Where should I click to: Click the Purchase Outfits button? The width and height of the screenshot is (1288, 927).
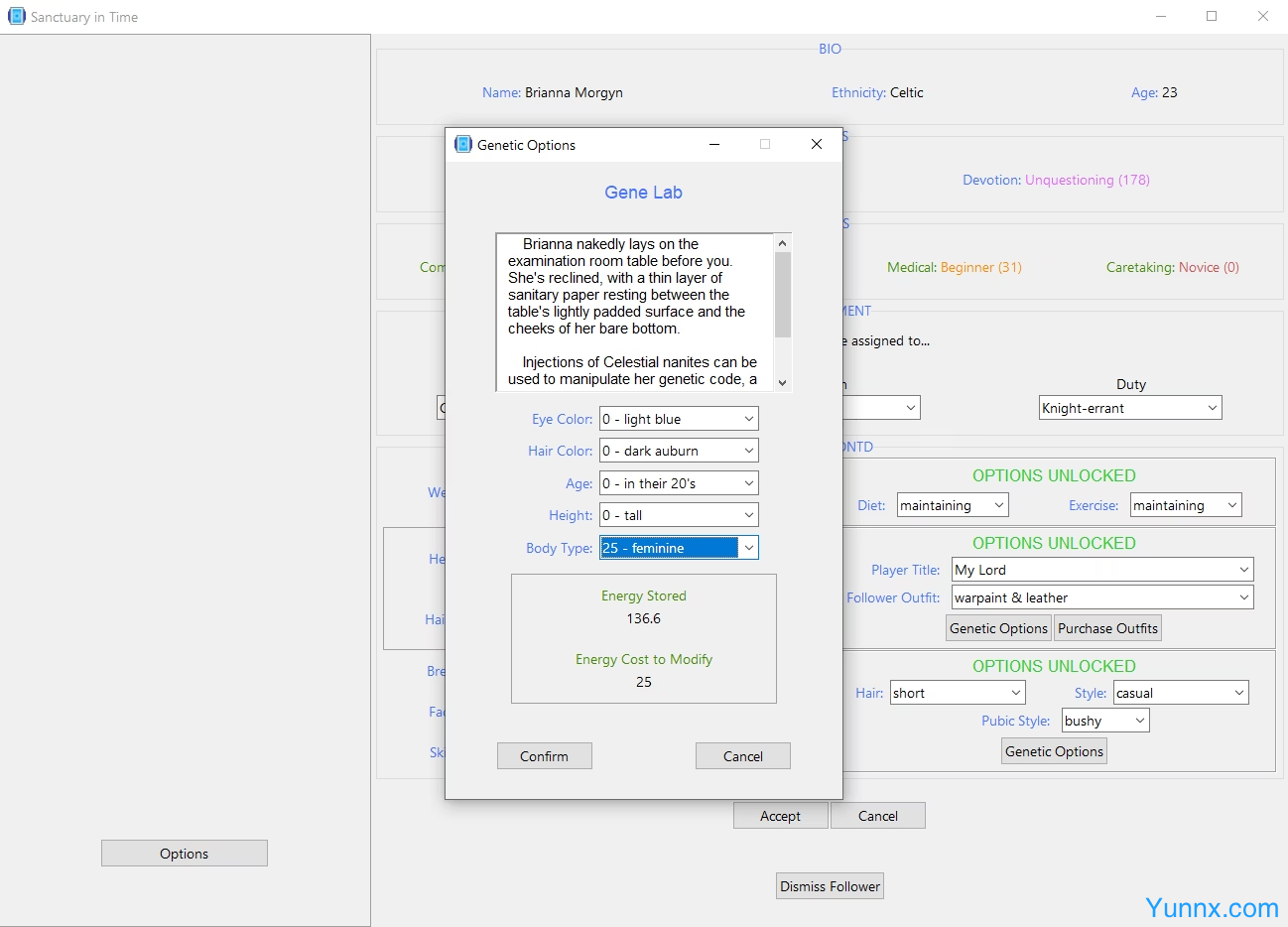tap(1107, 628)
